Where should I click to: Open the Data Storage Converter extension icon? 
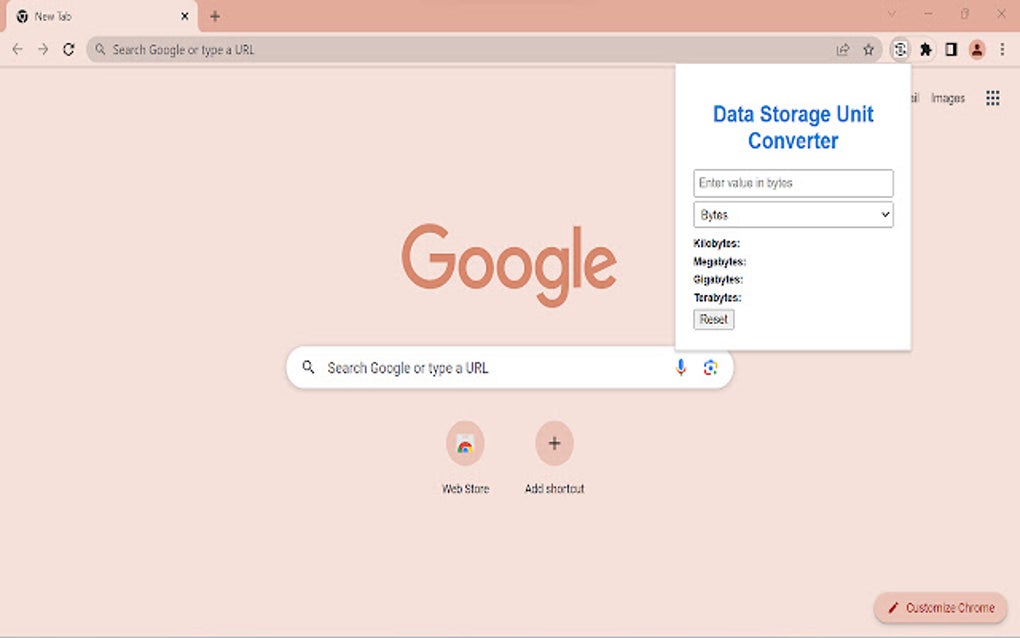[x=900, y=49]
